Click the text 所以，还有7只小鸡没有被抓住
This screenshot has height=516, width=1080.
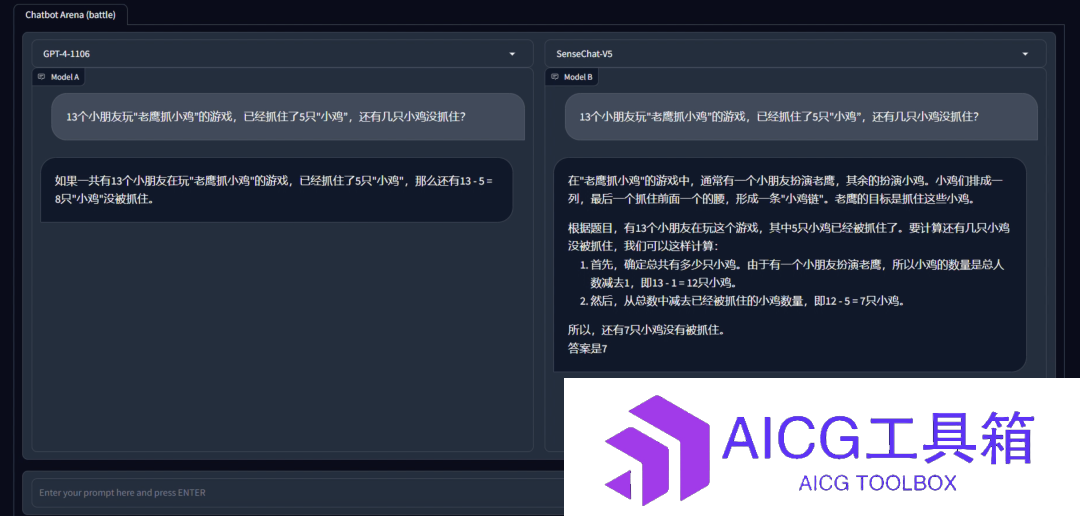[644, 330]
